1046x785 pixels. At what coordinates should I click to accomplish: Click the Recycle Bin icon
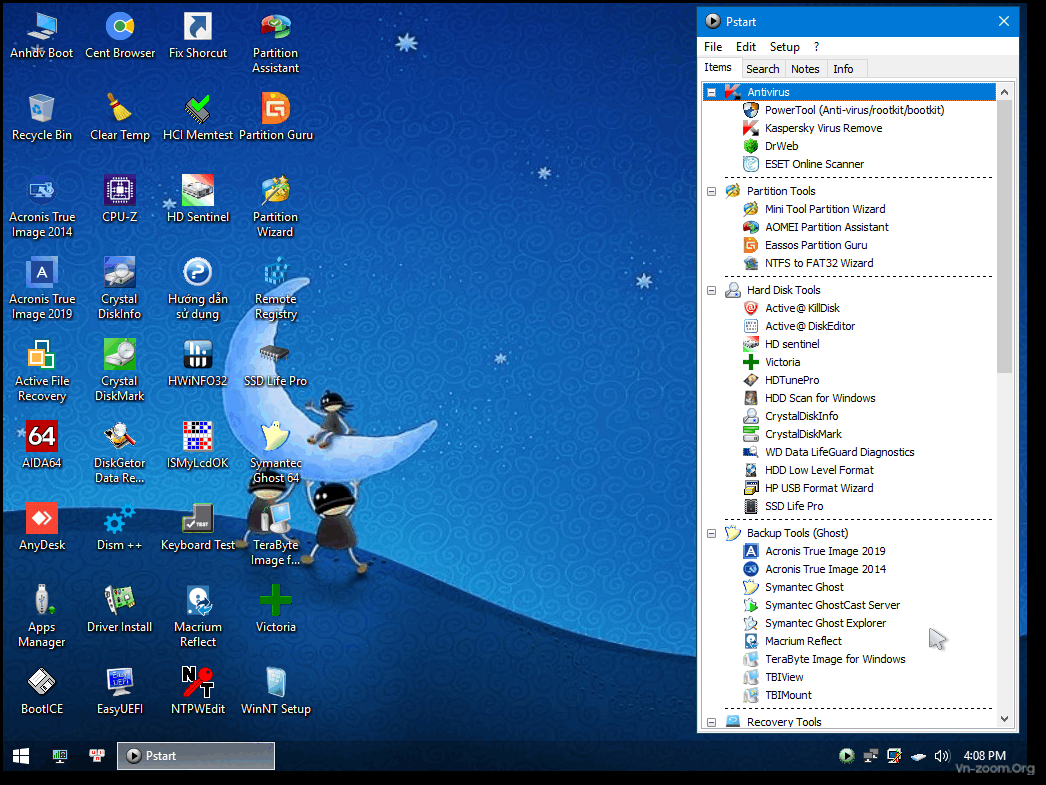tap(41, 109)
